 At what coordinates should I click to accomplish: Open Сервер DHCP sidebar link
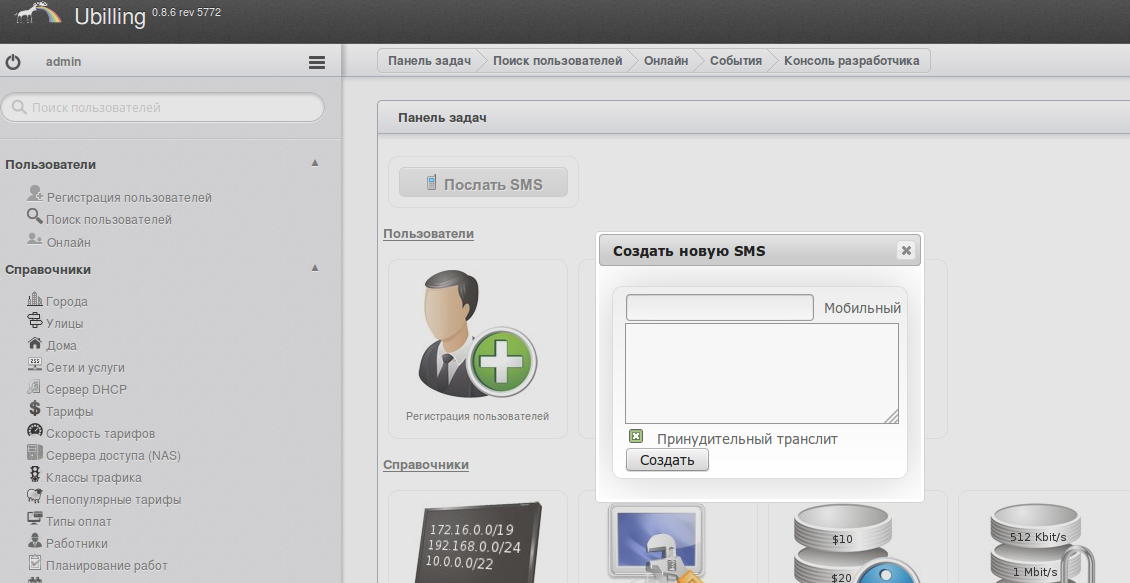tap(86, 390)
